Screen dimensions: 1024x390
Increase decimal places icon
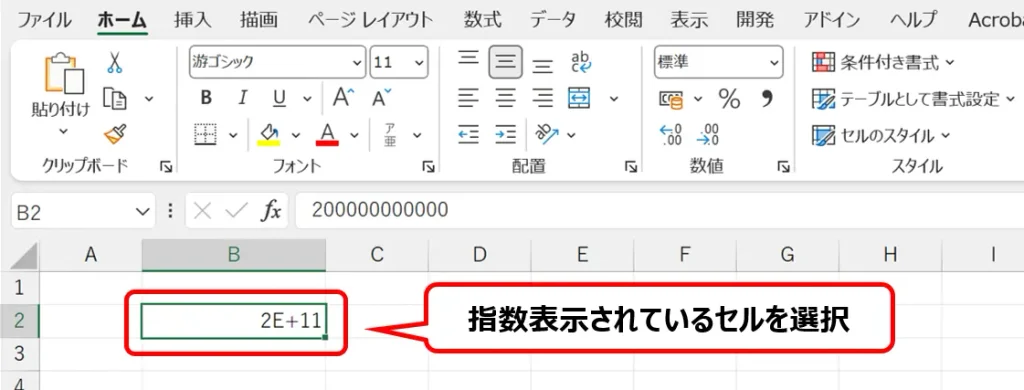click(671, 135)
